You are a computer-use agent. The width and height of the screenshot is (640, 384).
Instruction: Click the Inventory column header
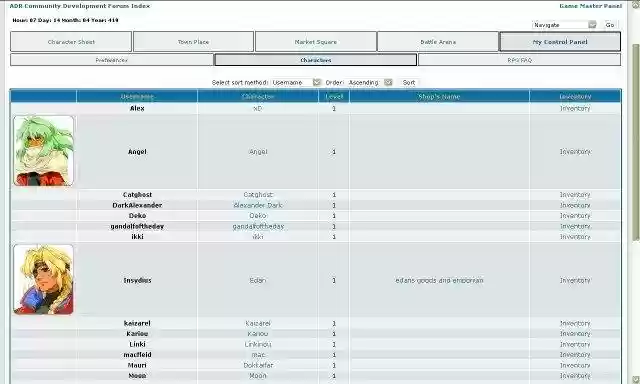point(575,97)
